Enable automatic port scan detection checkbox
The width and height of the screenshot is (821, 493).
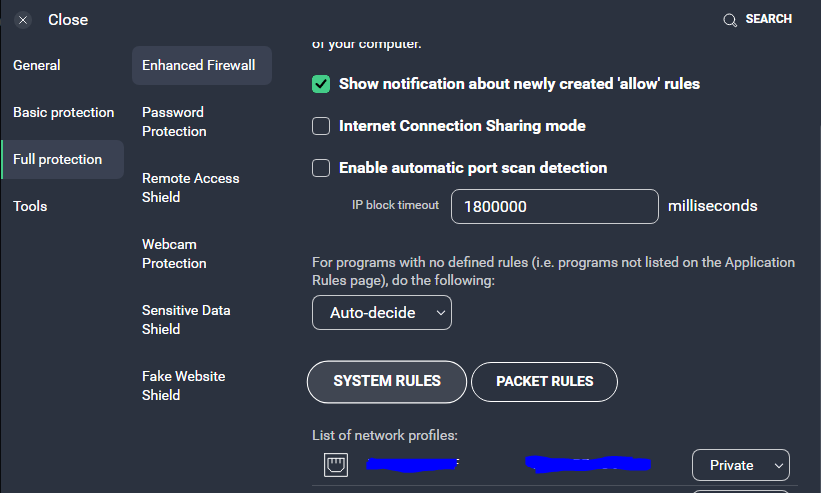point(321,168)
